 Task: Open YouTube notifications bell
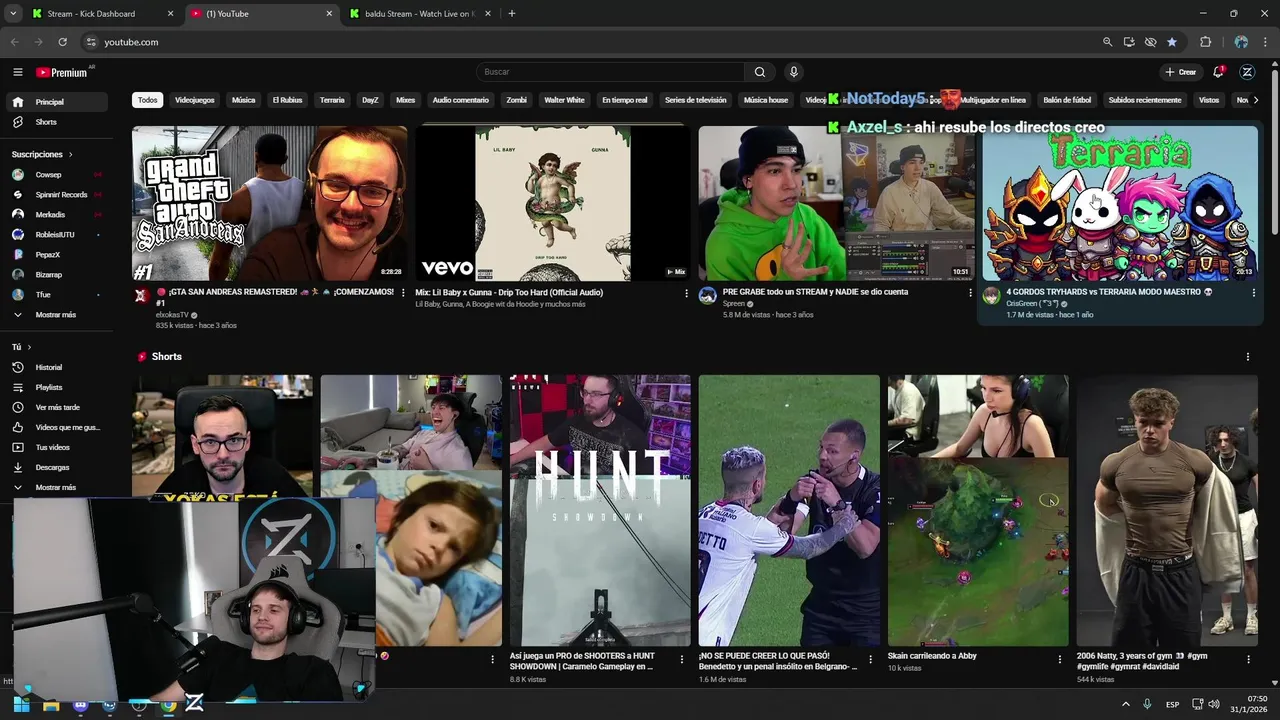1218,72
